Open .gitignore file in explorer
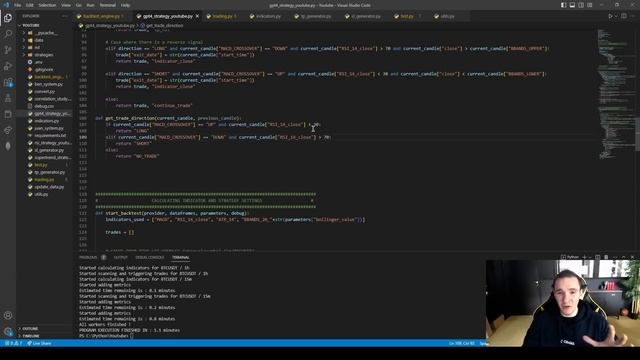This screenshot has width=640, height=360. (44, 69)
